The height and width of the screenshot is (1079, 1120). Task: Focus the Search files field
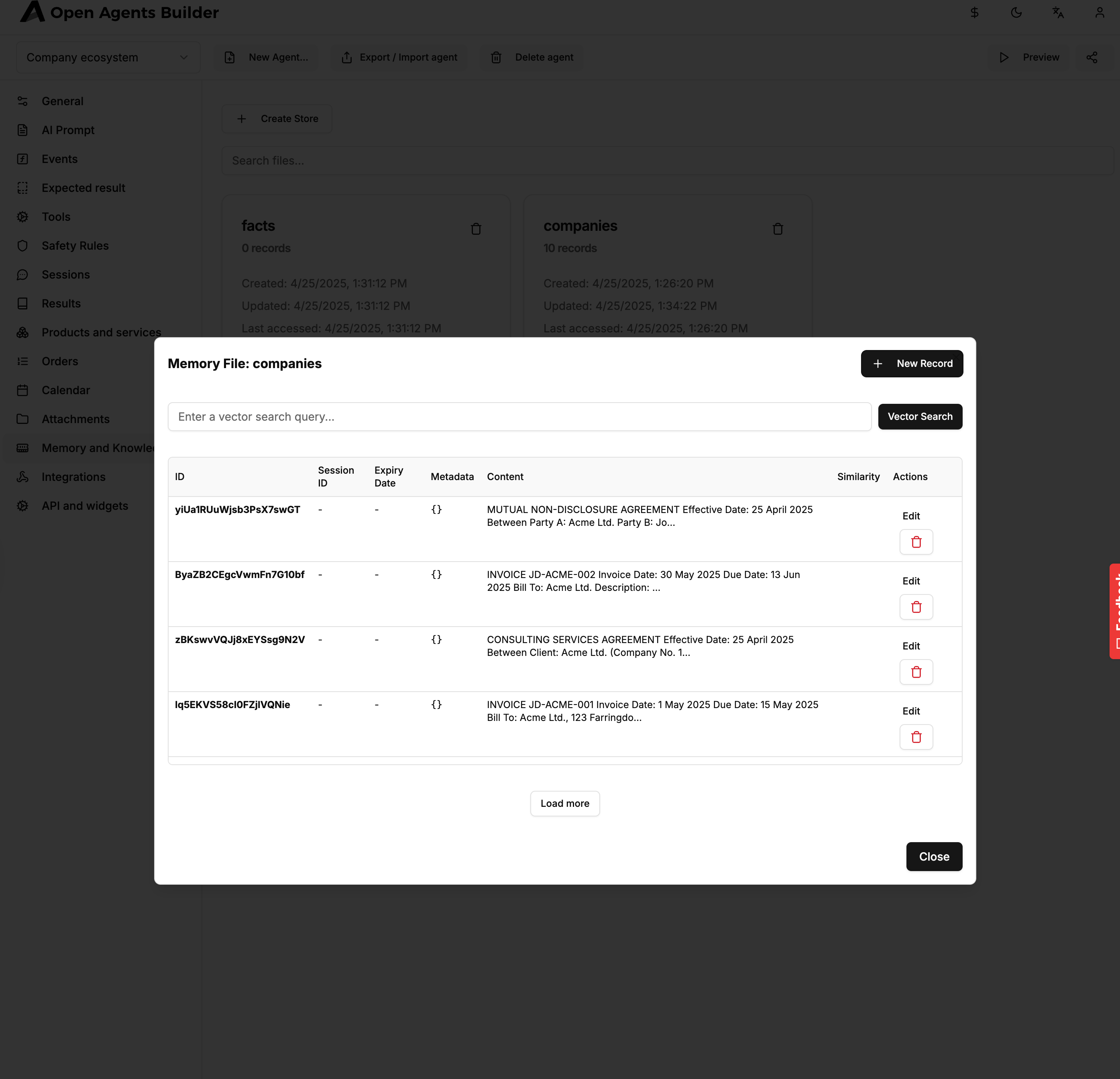click(668, 161)
